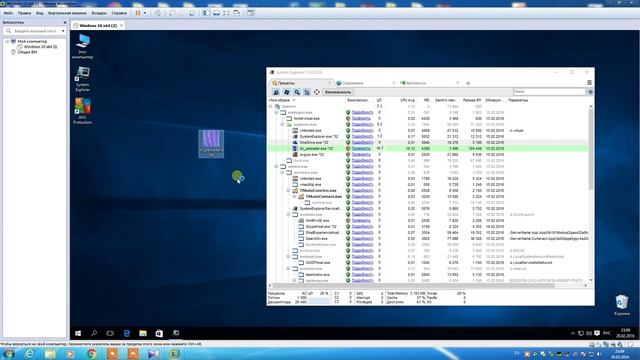Open the Store from the Windows 10 taskbar
The image size is (640, 360).
(x=159, y=333)
